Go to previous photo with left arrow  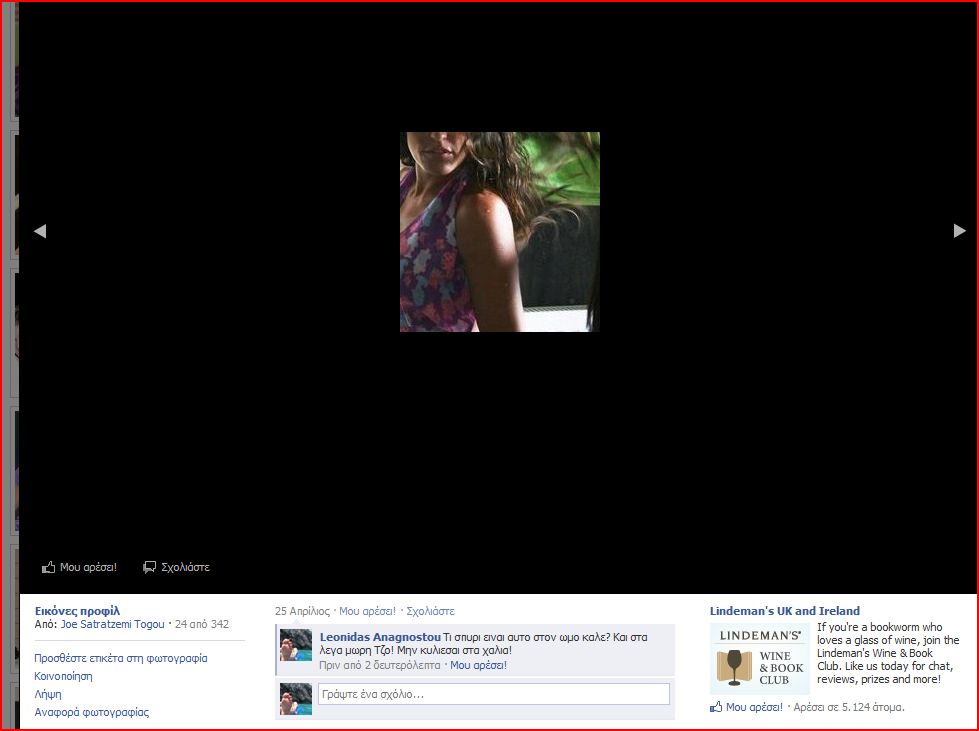[40, 231]
